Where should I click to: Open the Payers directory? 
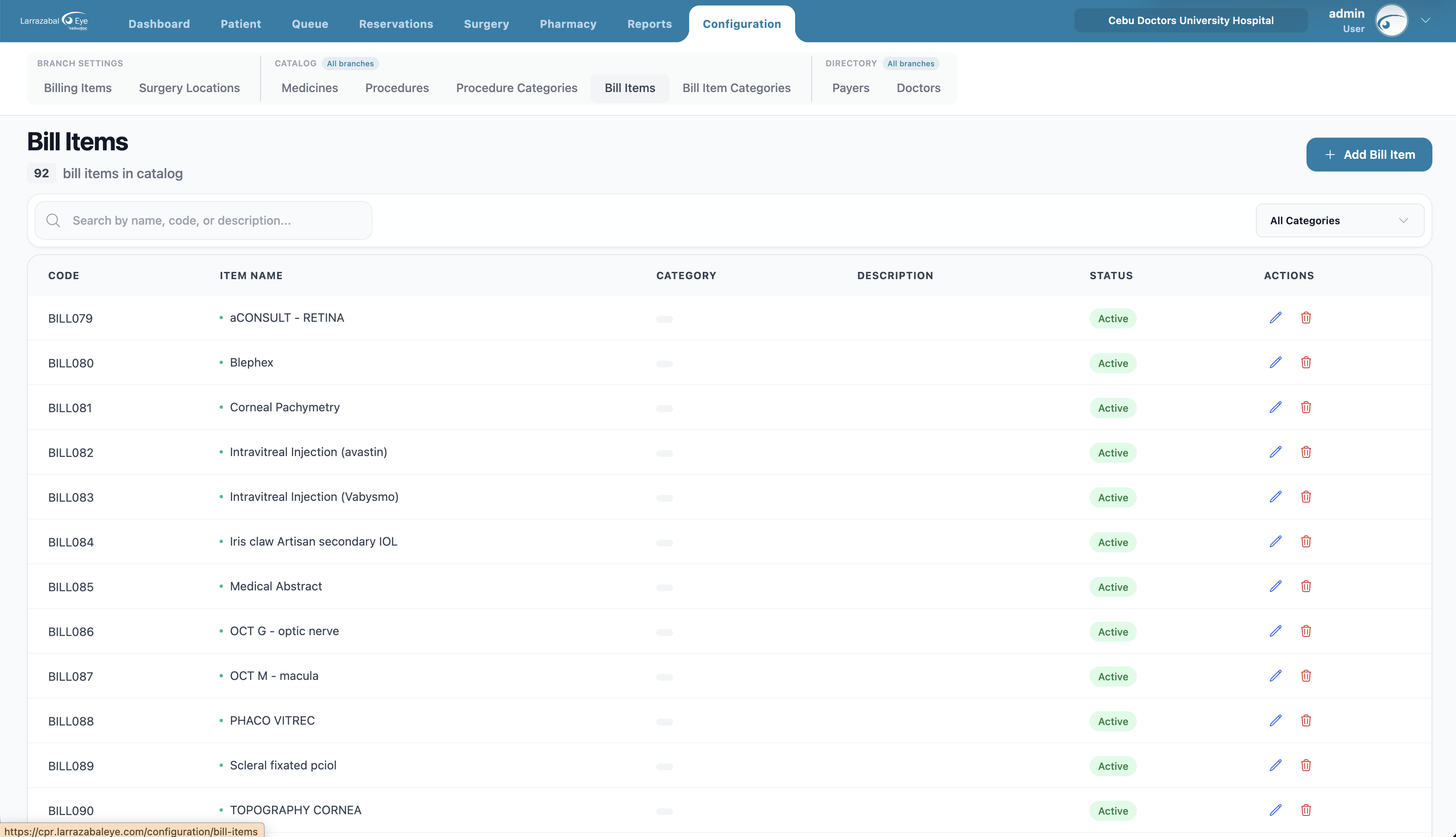pos(851,88)
